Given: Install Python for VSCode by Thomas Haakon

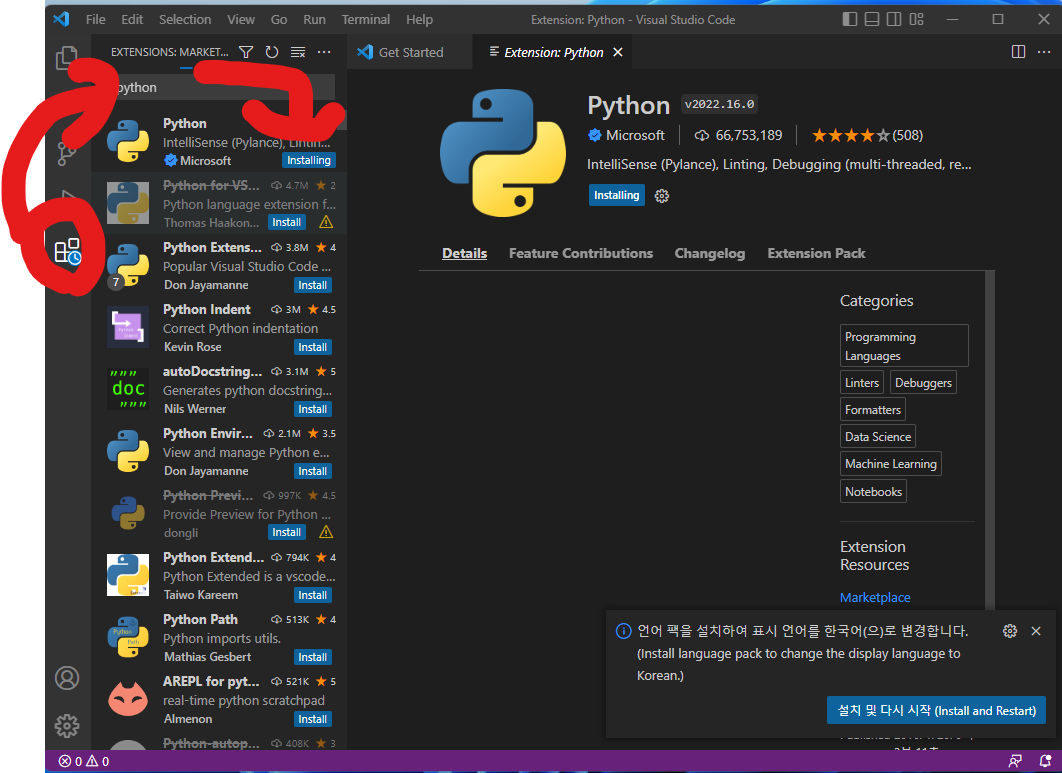Looking at the screenshot, I should 286,222.
